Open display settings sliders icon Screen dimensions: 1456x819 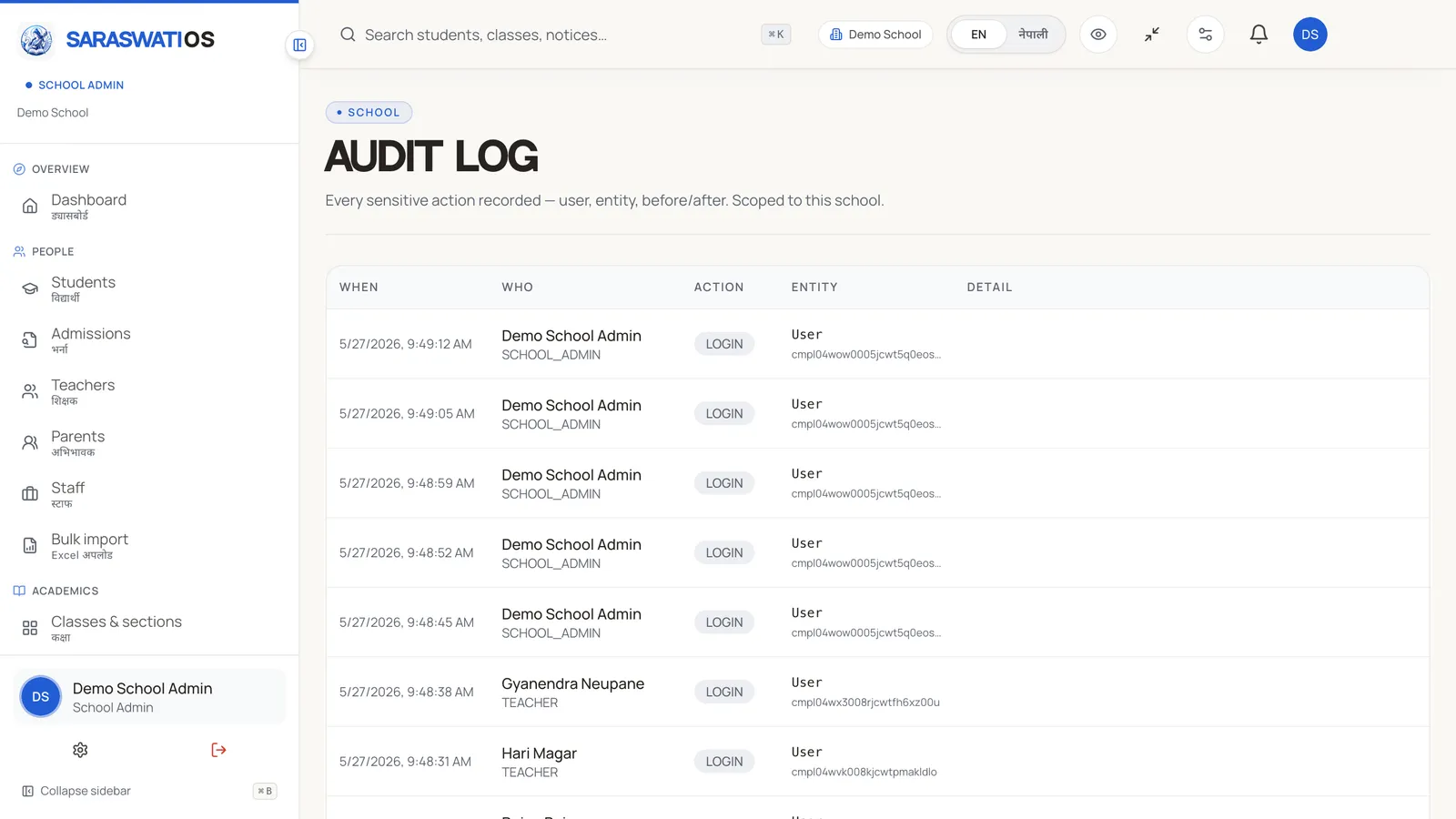coord(1205,35)
